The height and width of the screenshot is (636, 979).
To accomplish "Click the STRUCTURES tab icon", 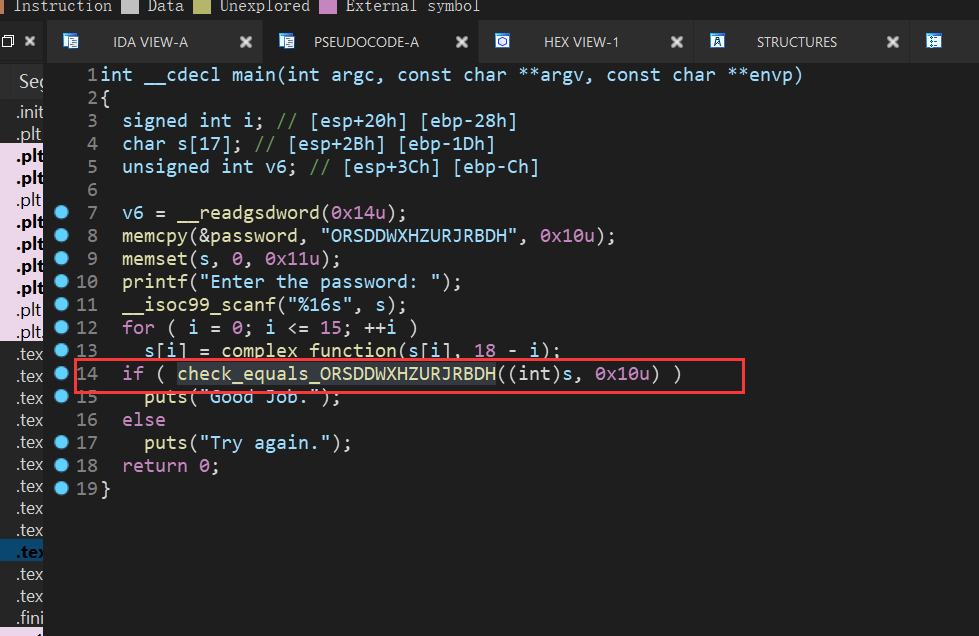I will coord(717,41).
